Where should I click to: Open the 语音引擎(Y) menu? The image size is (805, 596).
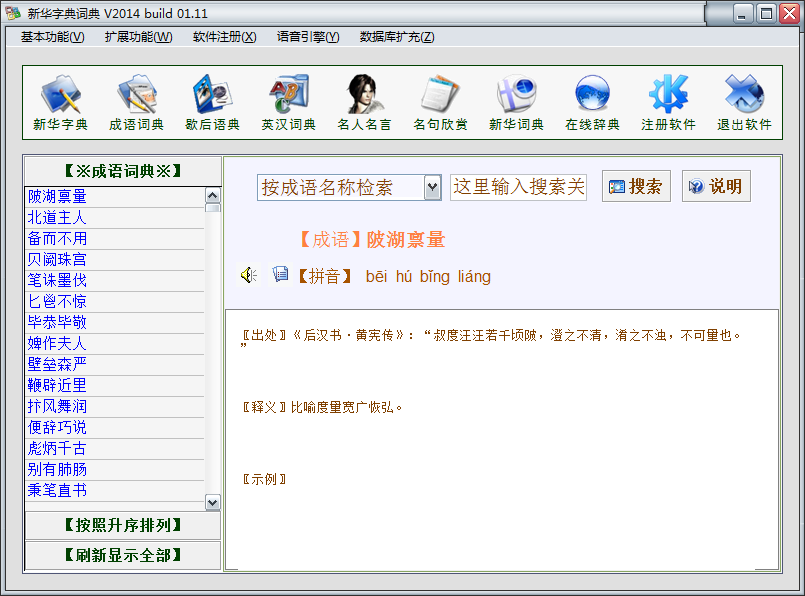pyautogui.click(x=308, y=37)
